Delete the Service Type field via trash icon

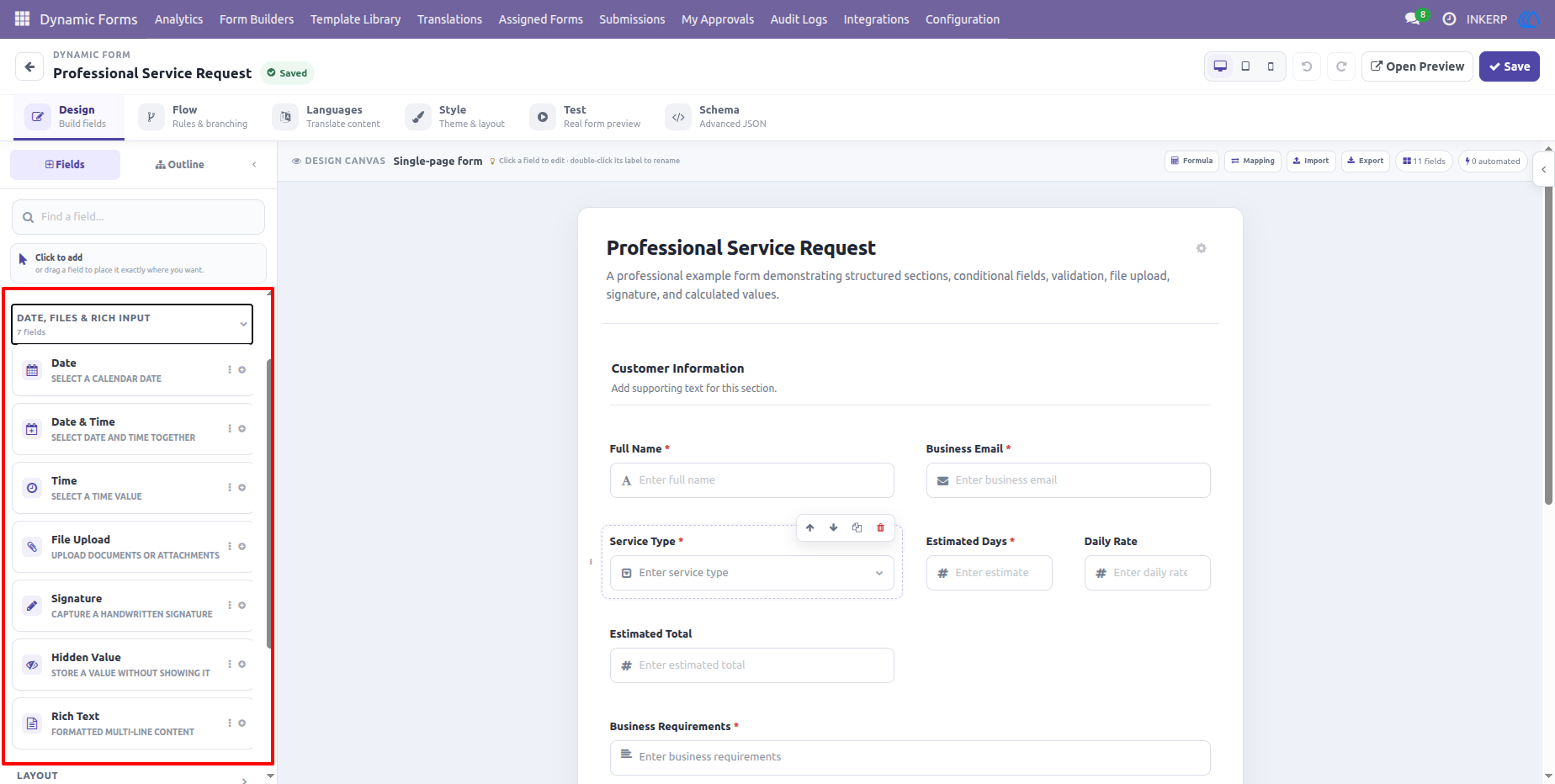click(880, 527)
